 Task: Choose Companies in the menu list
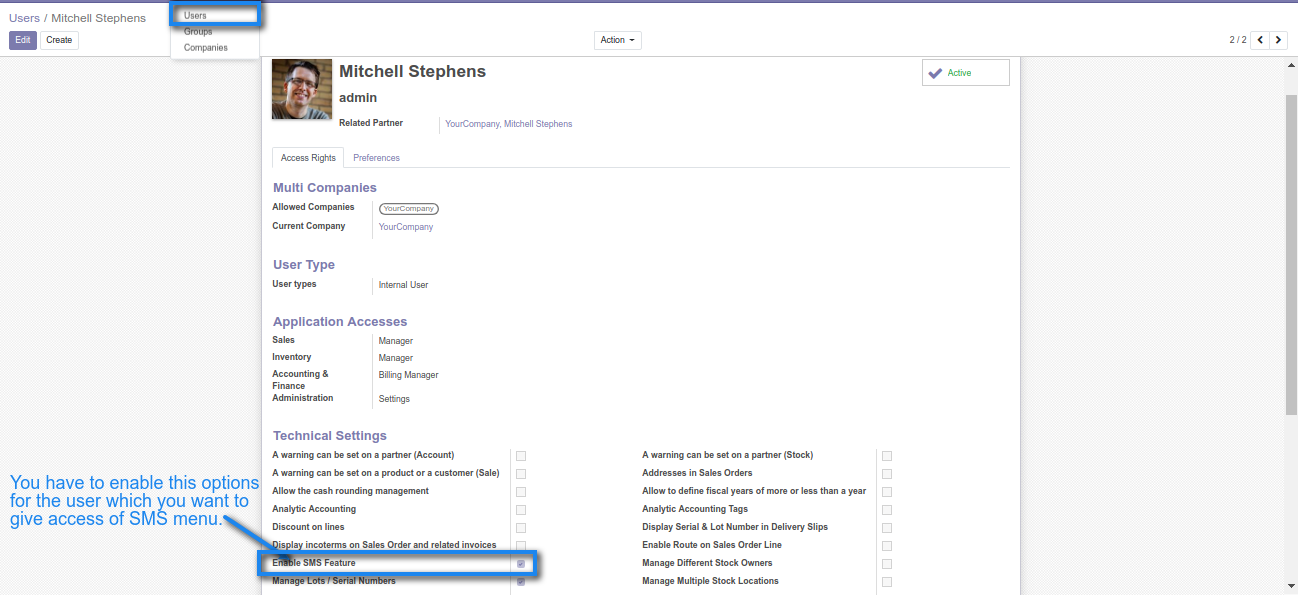click(205, 48)
